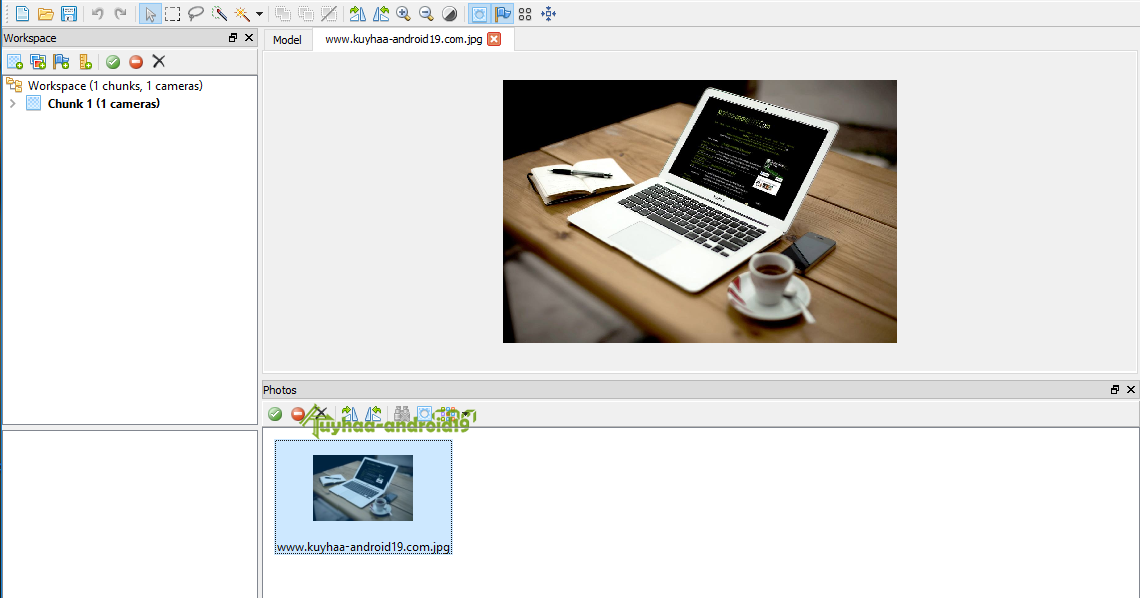Zoom in on the photo with the magnifier

pos(401,13)
